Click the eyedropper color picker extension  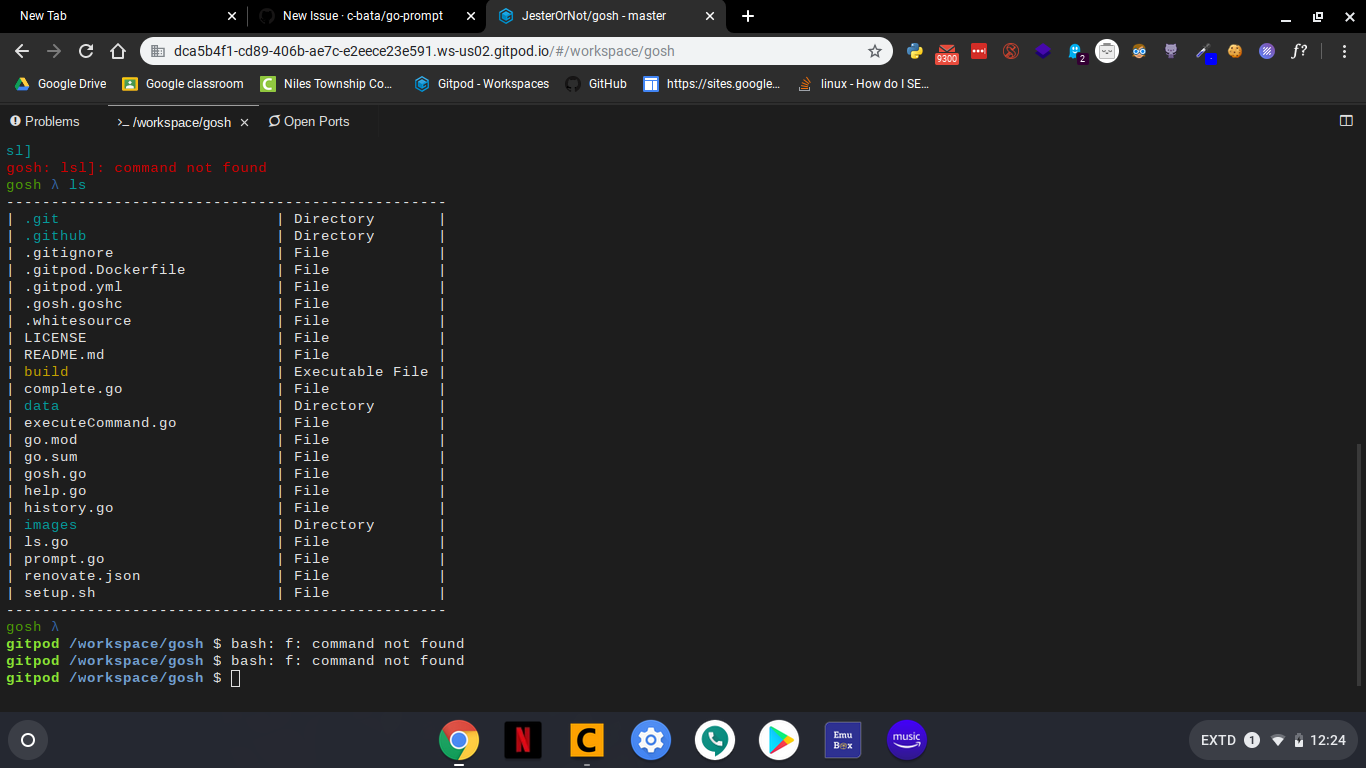click(1204, 52)
